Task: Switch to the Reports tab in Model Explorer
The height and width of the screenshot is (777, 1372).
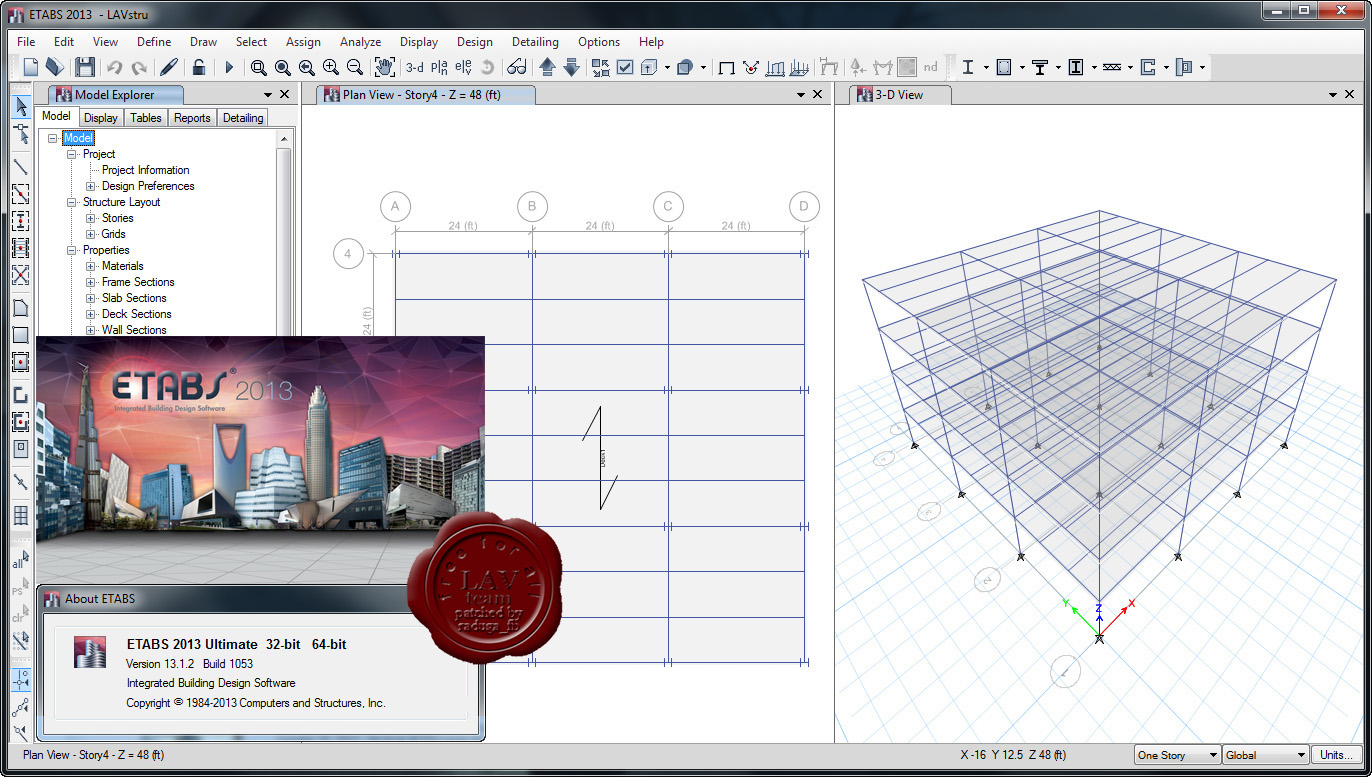Action: click(192, 117)
